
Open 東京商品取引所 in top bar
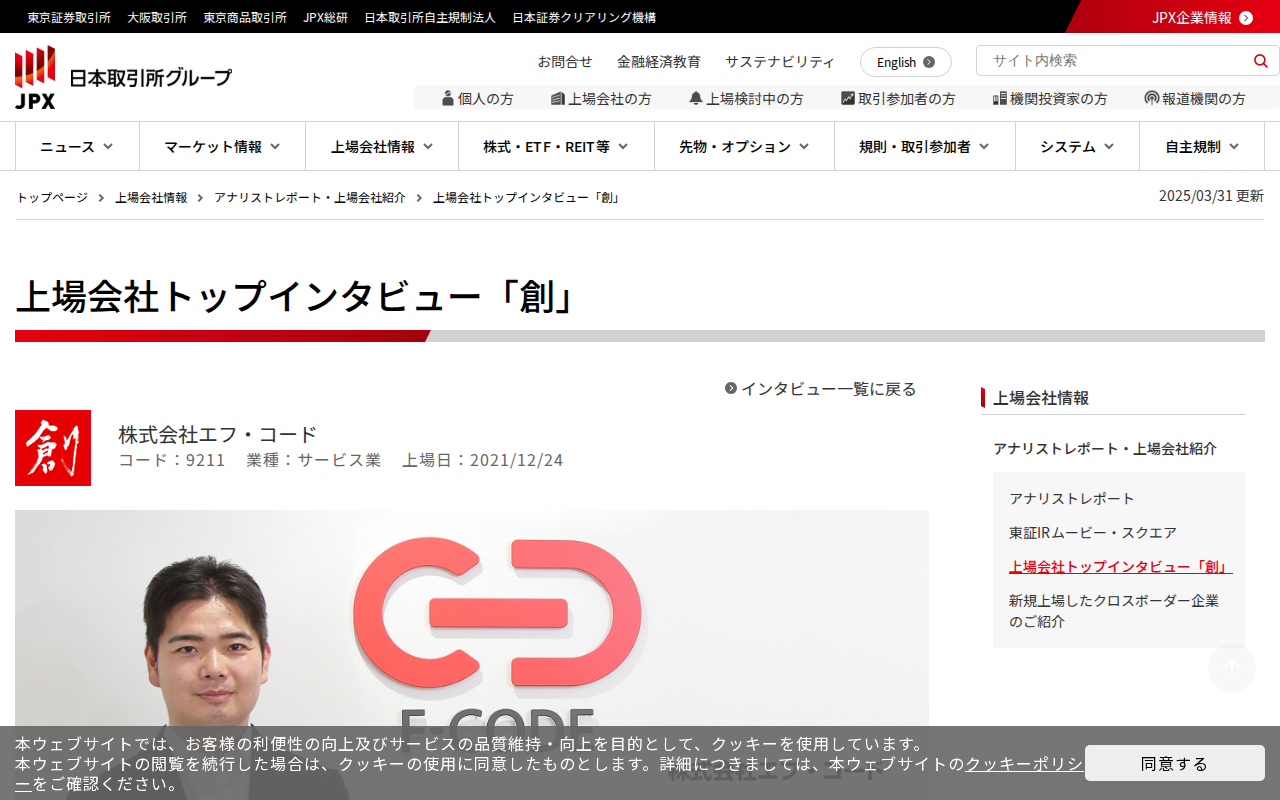pyautogui.click(x=245, y=17)
